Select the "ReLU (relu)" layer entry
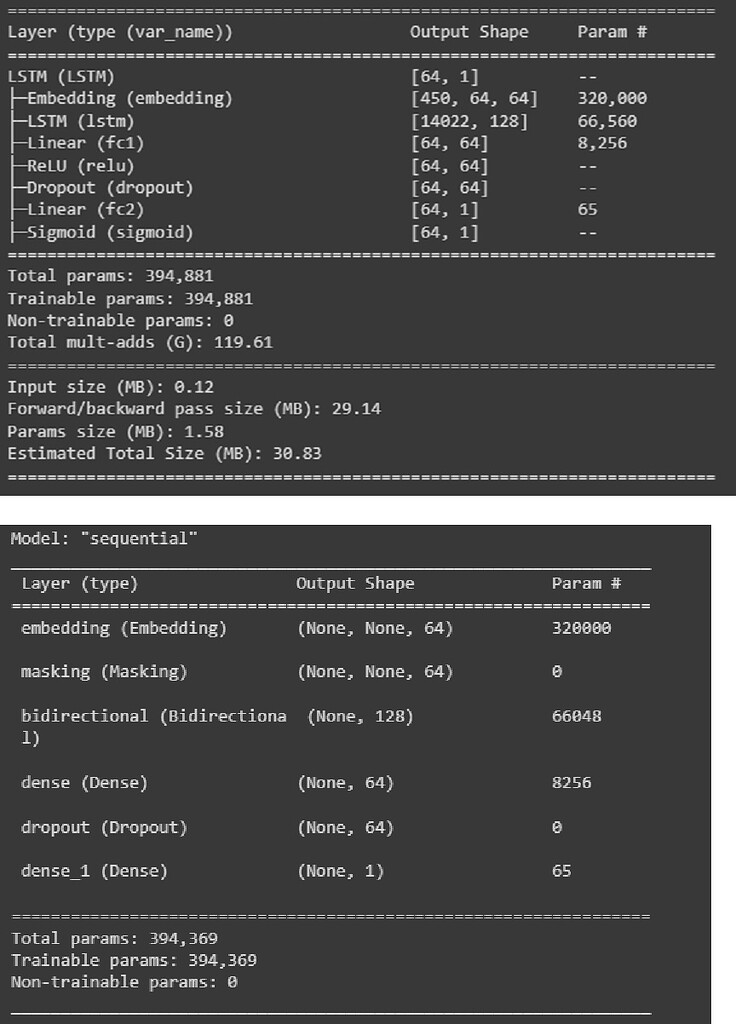736x1024 pixels. coord(80,165)
